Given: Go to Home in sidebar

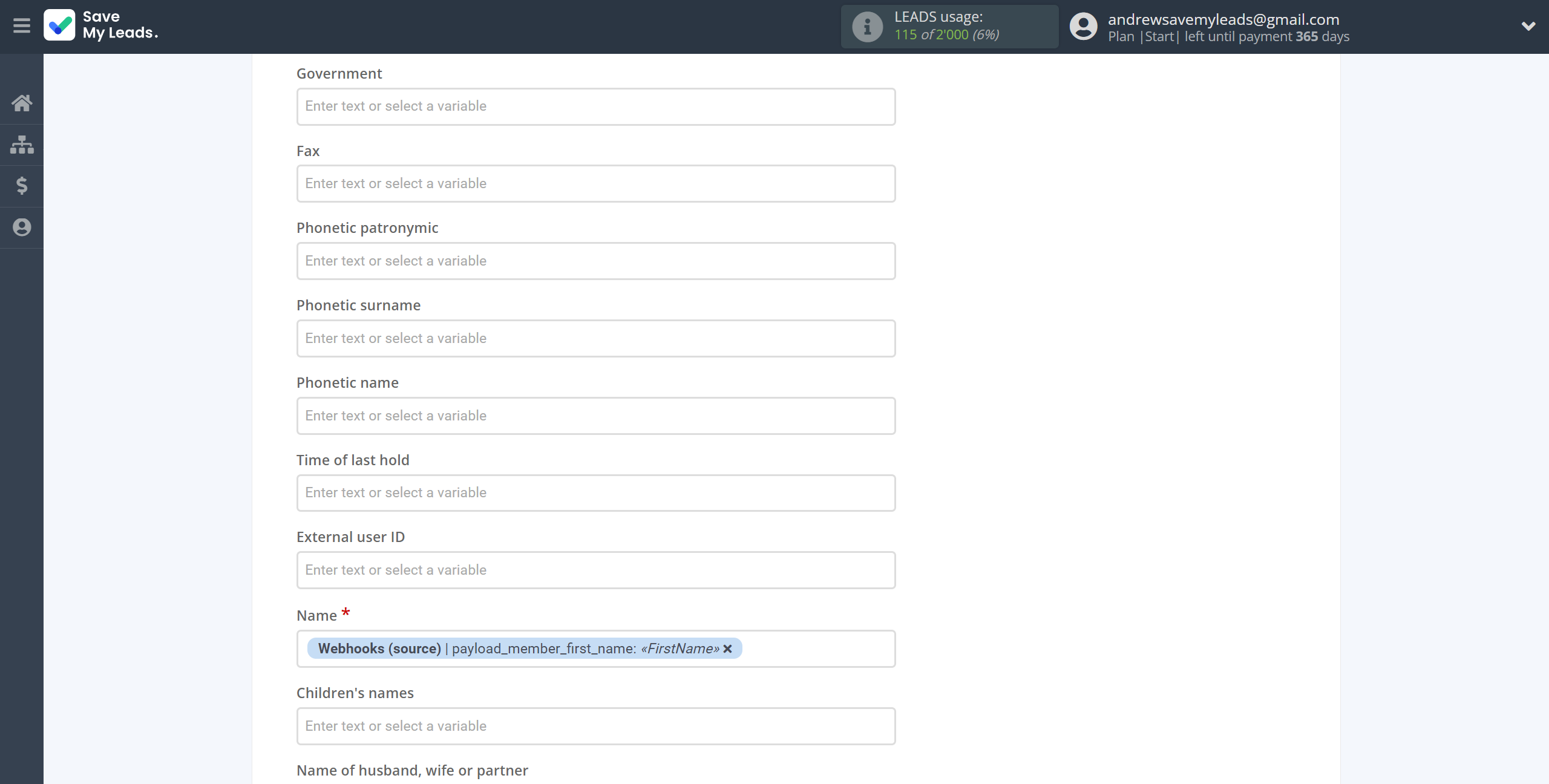Looking at the screenshot, I should tap(22, 103).
